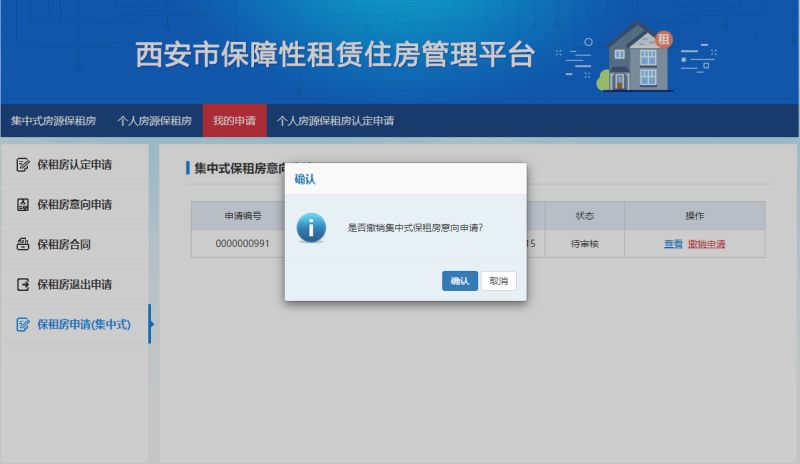Click the 查看 link in table row
The width and height of the screenshot is (800, 464).
tap(673, 244)
